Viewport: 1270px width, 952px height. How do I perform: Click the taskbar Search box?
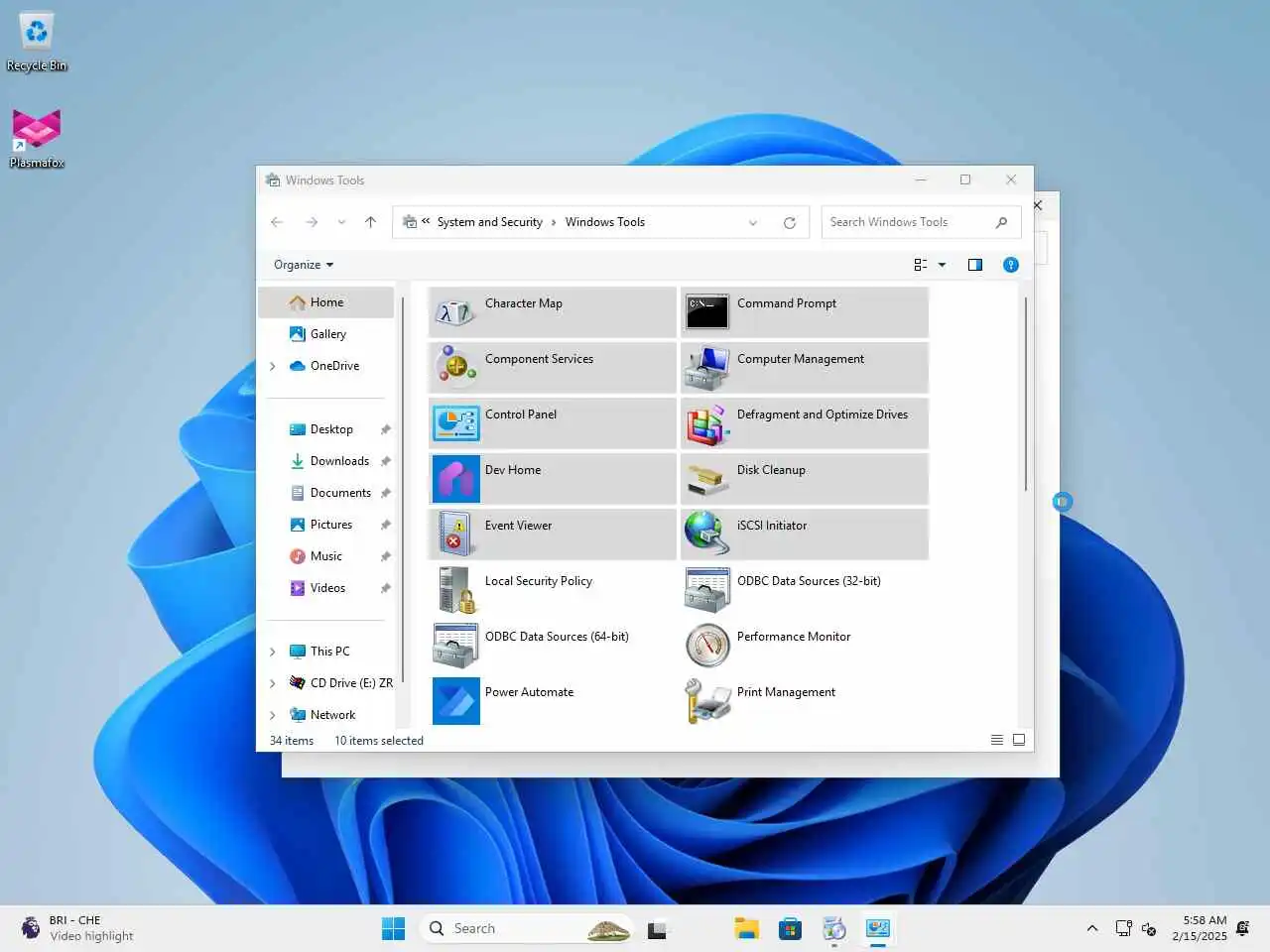[526, 928]
